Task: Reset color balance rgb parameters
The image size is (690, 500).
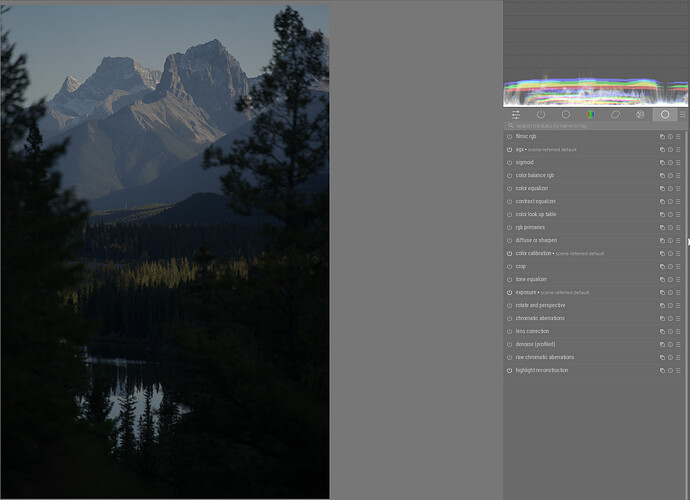Action: pyautogui.click(x=670, y=176)
